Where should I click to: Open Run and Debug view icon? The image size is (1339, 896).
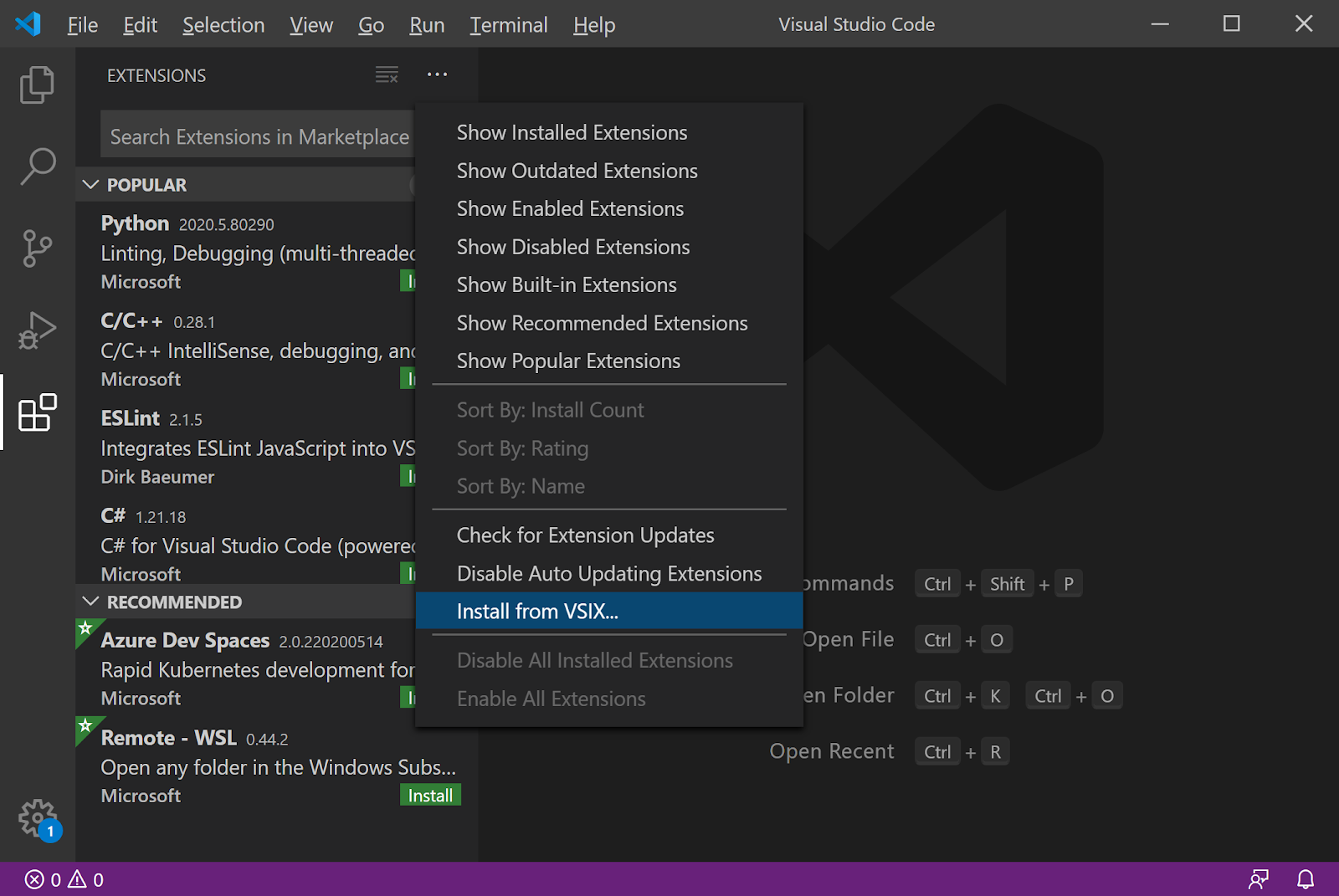(x=38, y=330)
